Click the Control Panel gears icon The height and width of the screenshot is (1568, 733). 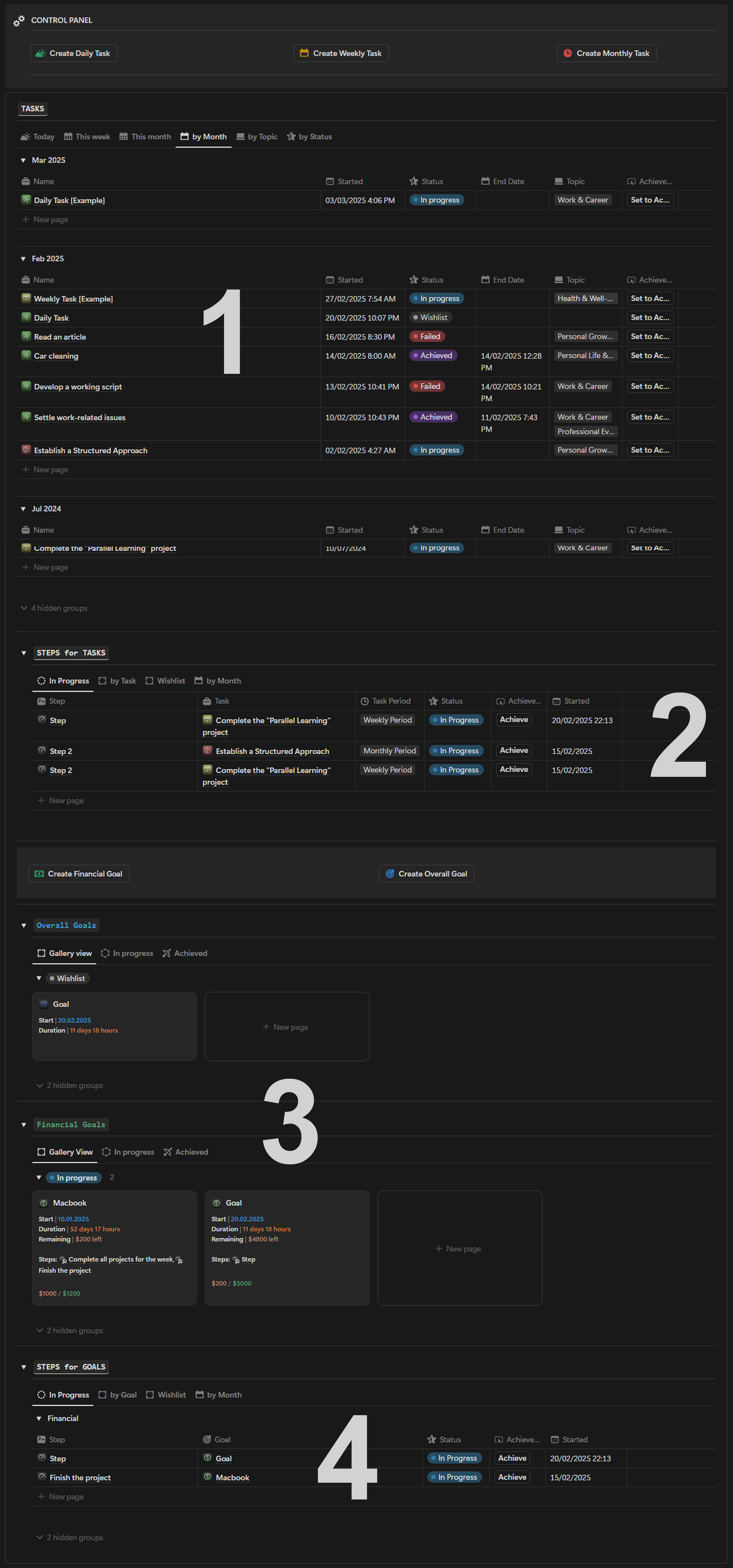coord(19,21)
